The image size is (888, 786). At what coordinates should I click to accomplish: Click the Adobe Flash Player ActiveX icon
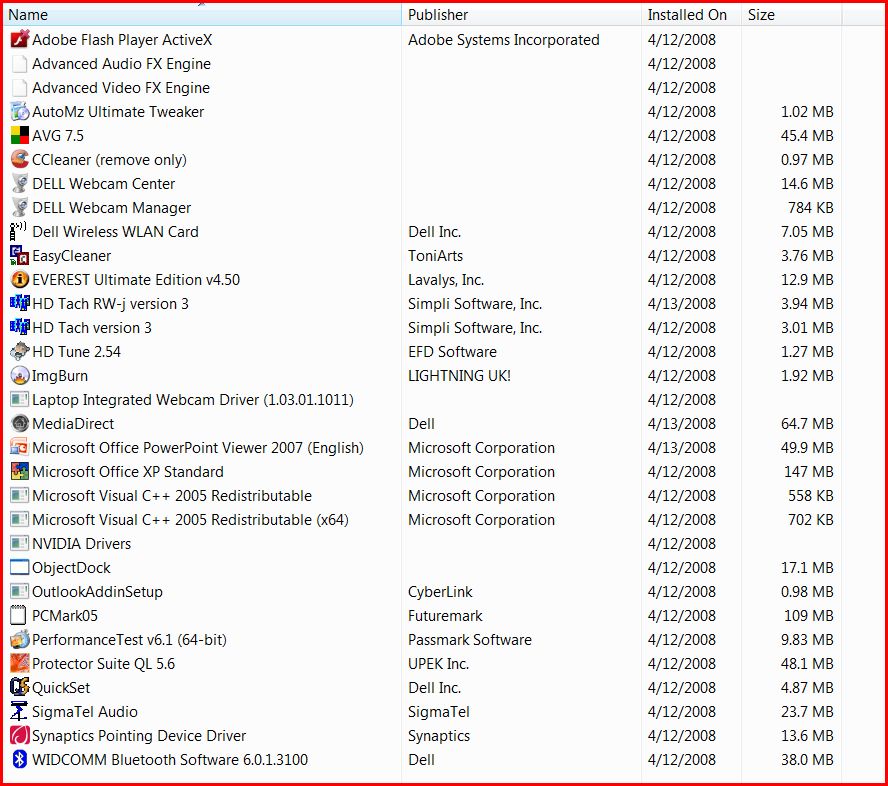[x=19, y=40]
